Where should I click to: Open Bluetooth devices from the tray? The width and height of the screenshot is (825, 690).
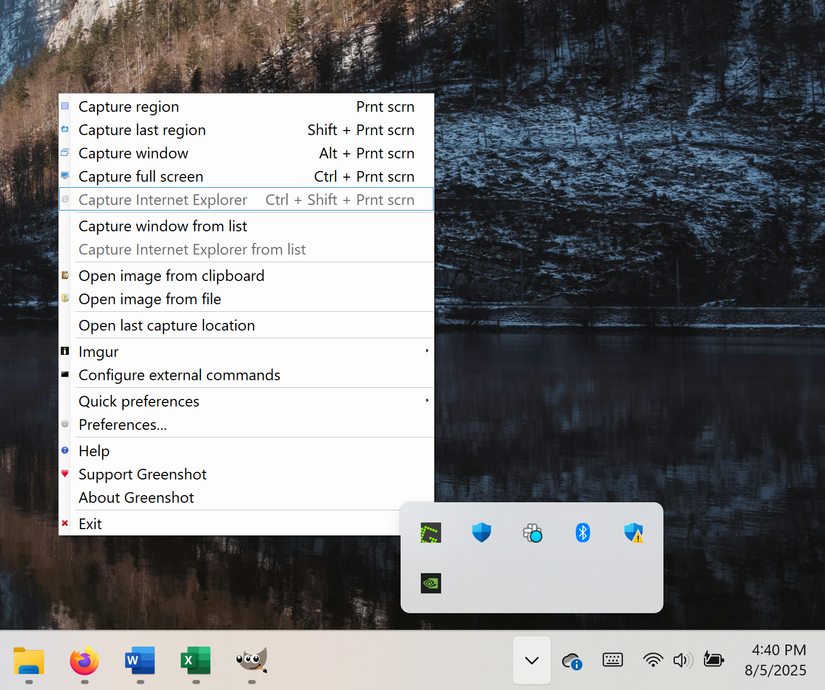pyautogui.click(x=583, y=533)
